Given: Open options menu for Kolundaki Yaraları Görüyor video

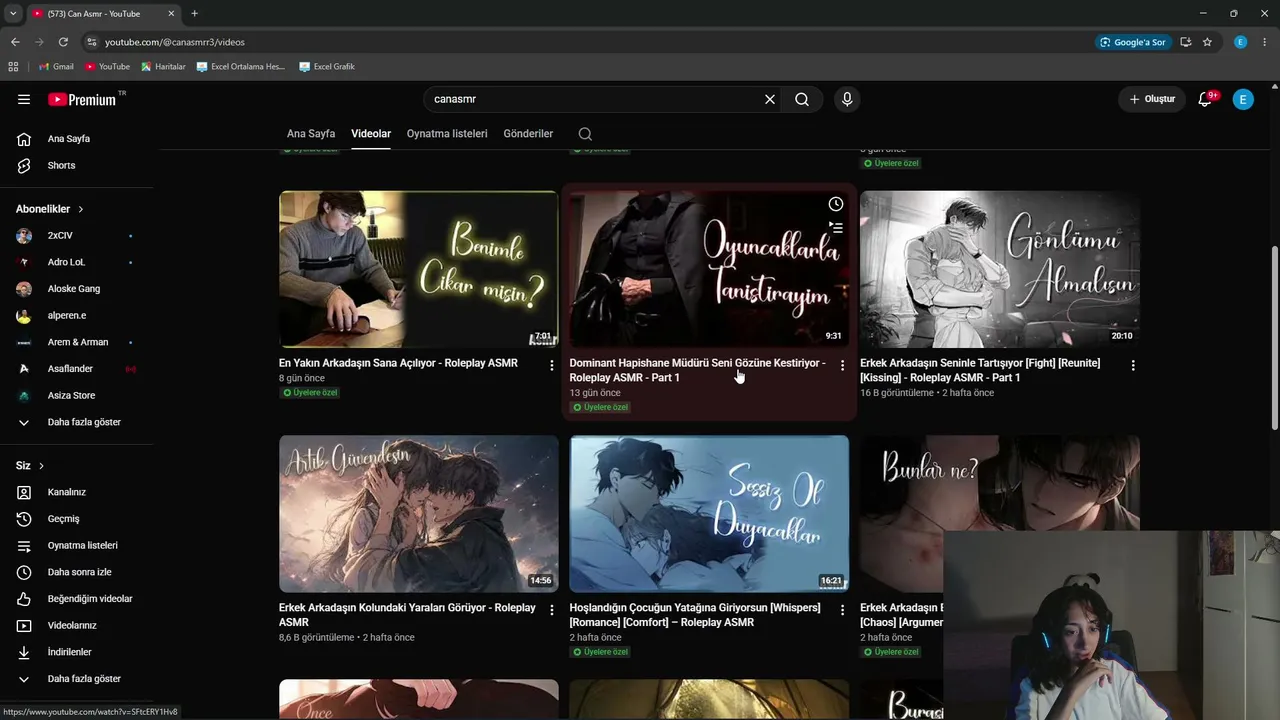Looking at the screenshot, I should tap(552, 610).
